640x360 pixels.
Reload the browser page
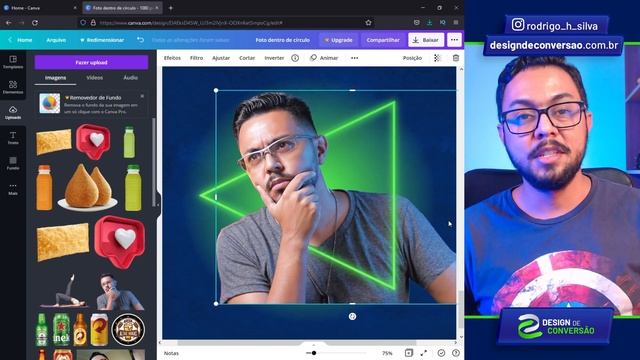click(35, 23)
